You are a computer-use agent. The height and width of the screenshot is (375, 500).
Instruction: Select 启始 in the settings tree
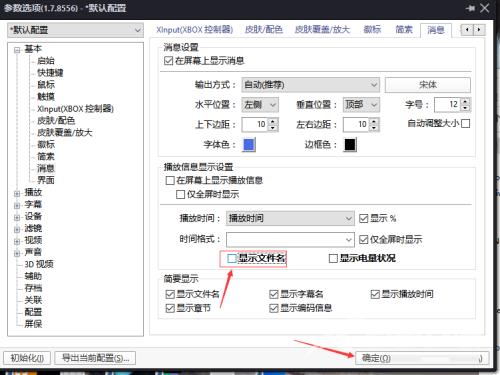(46, 61)
